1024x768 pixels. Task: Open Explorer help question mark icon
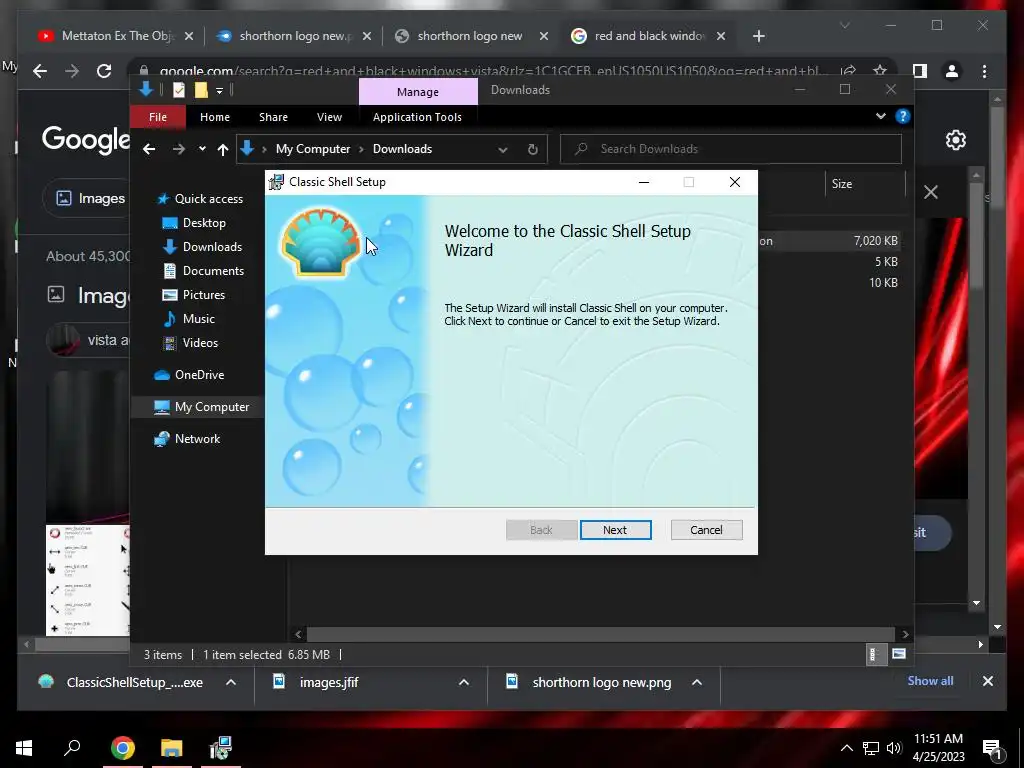pyautogui.click(x=903, y=116)
